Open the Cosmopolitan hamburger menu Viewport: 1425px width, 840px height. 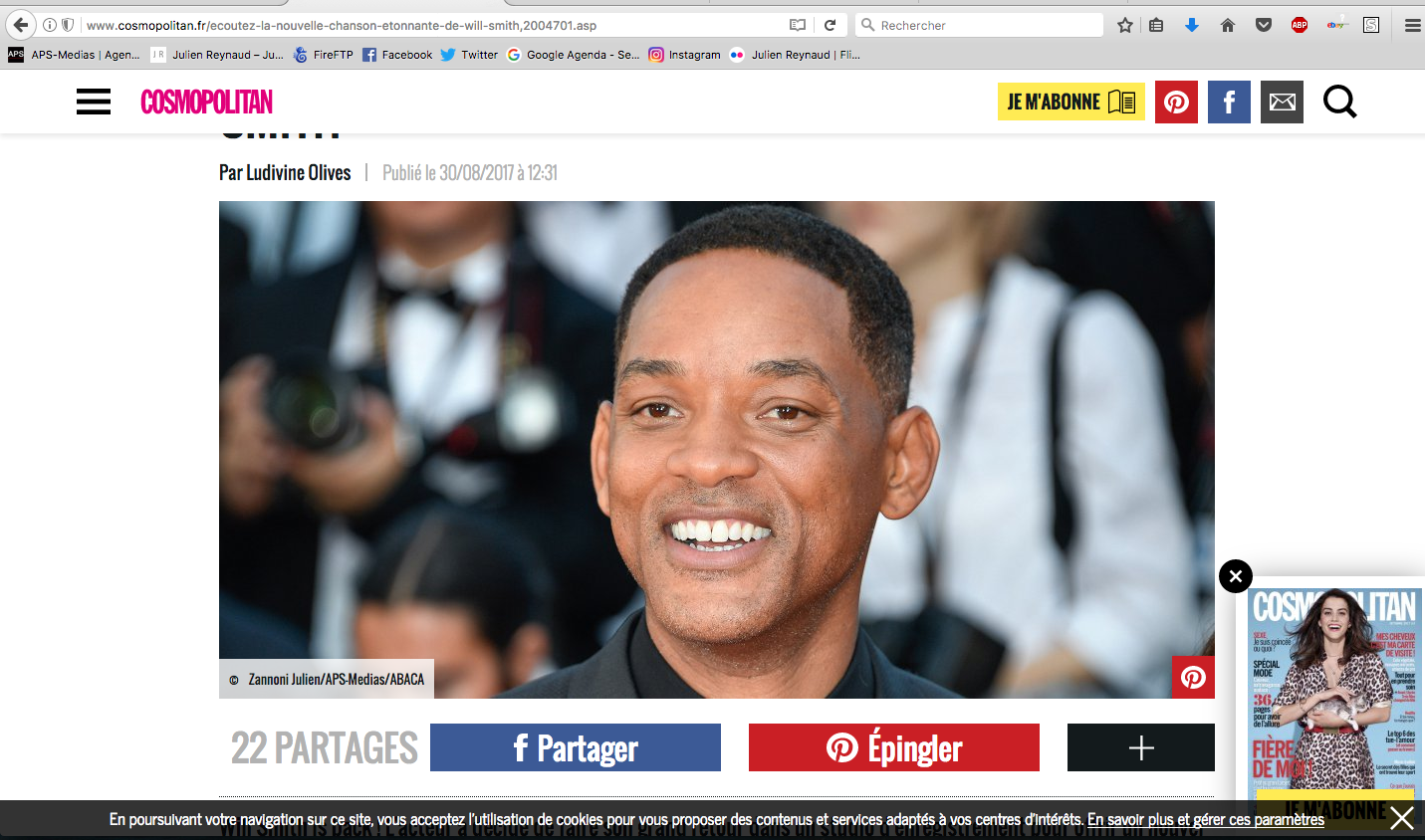pyautogui.click(x=94, y=102)
